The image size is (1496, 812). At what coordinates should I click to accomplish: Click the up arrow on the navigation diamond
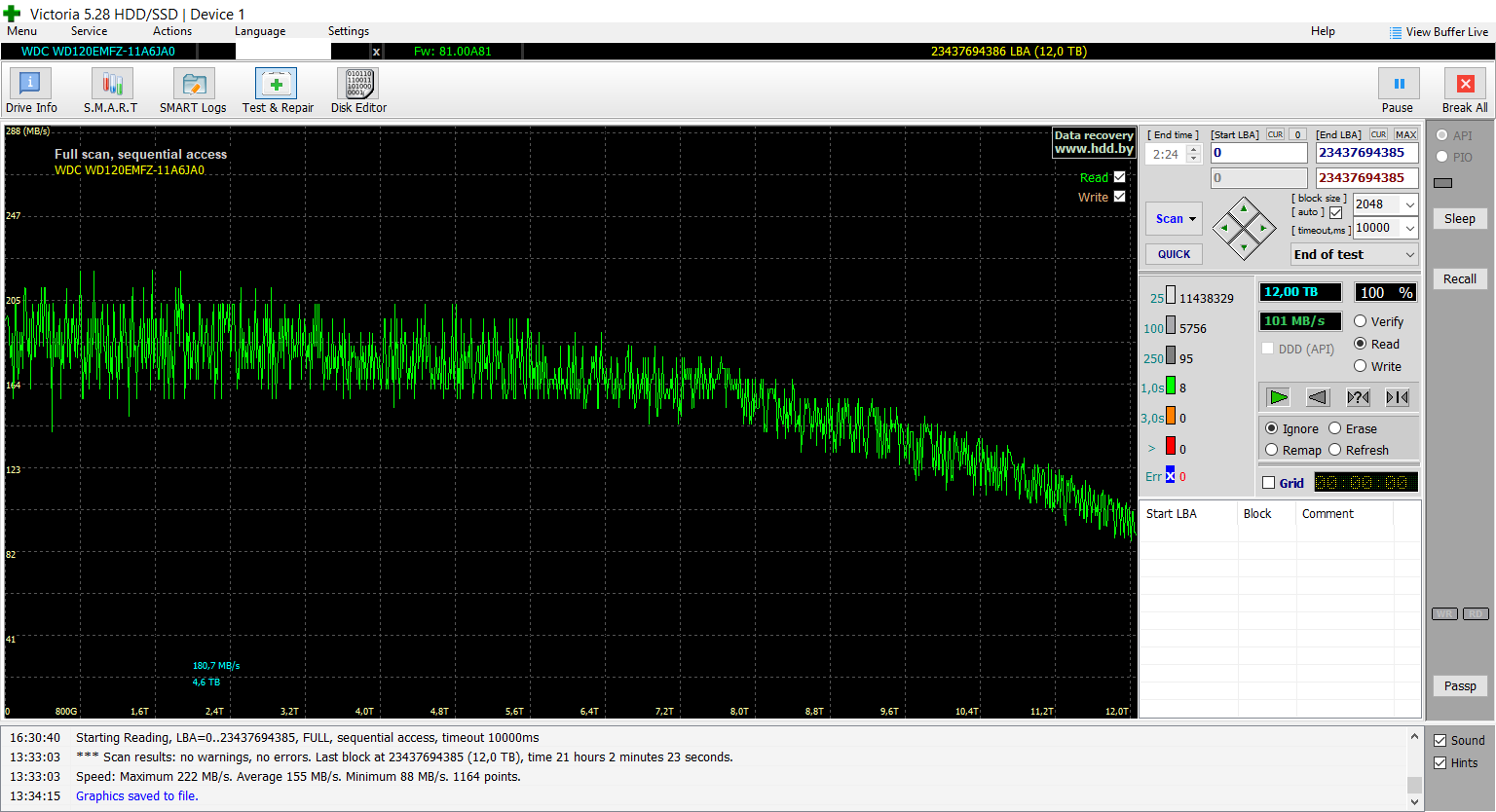tap(1244, 208)
